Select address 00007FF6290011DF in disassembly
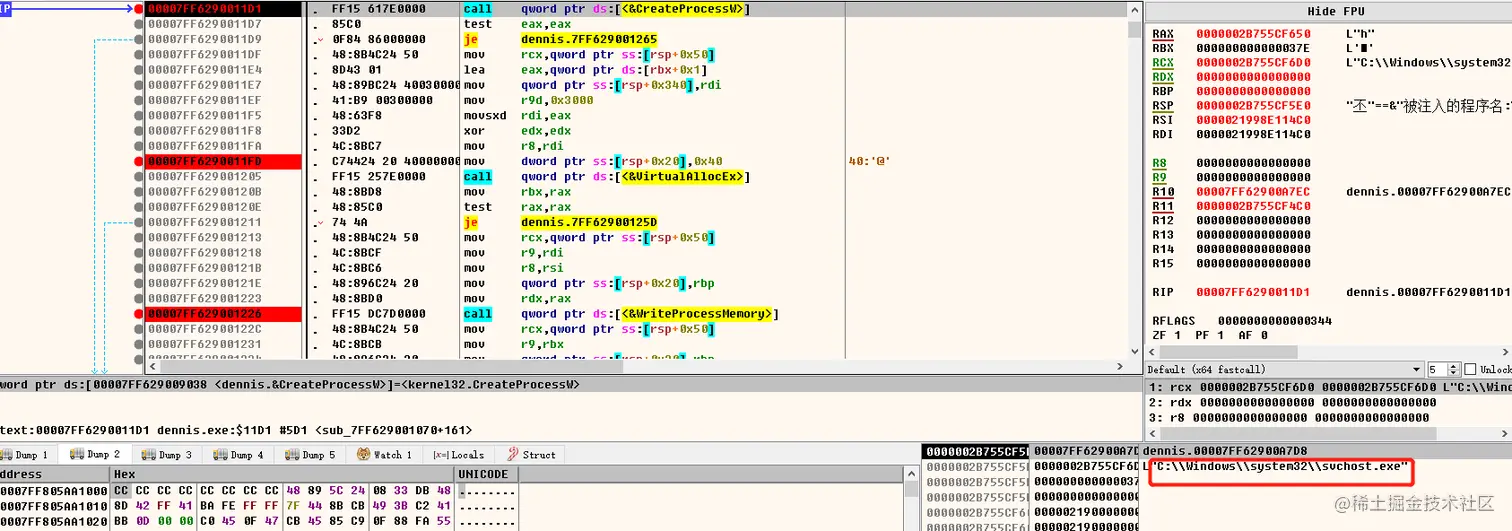This screenshot has height=531, width=1512. point(205,54)
